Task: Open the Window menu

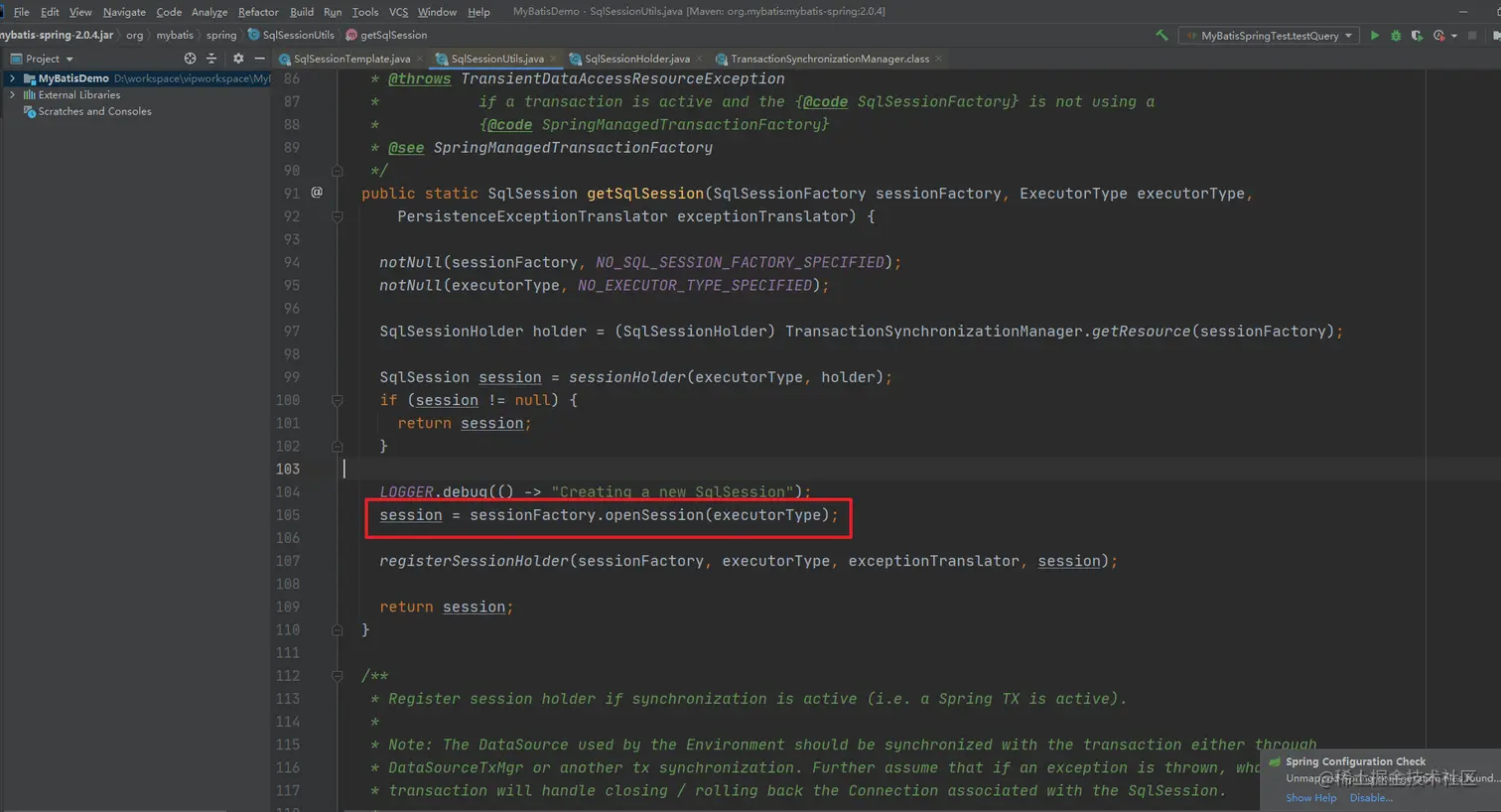Action: (437, 12)
